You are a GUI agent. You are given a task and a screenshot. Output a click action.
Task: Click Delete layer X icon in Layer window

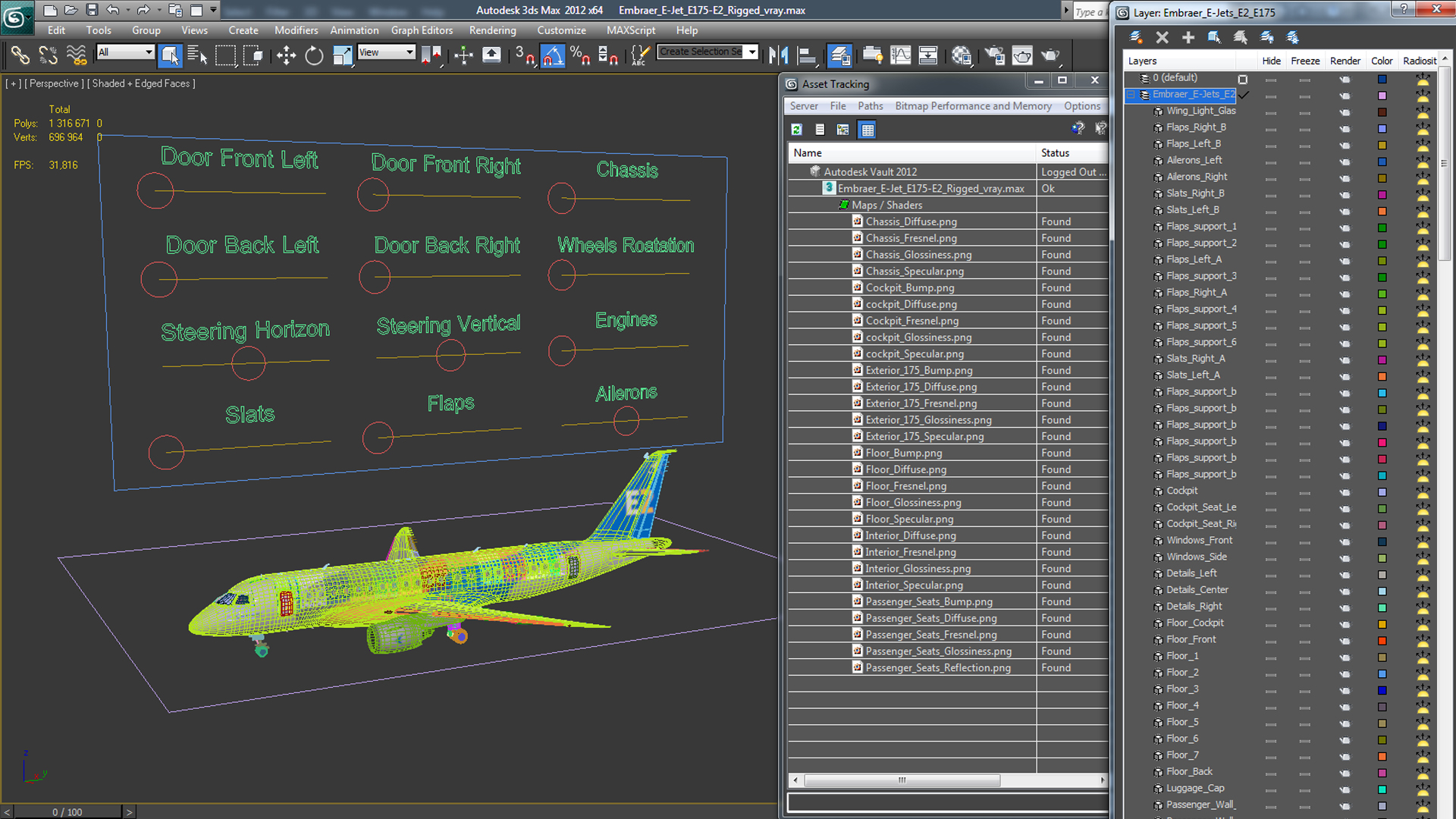point(1162,37)
